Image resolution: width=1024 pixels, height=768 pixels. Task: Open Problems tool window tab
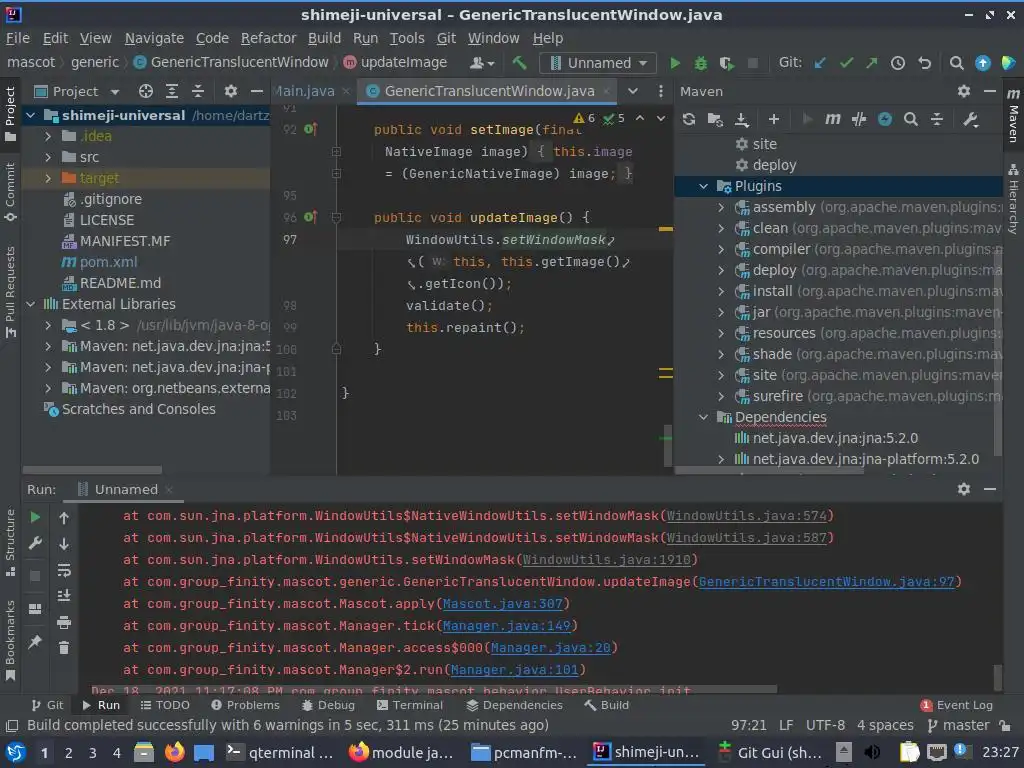[x=246, y=705]
